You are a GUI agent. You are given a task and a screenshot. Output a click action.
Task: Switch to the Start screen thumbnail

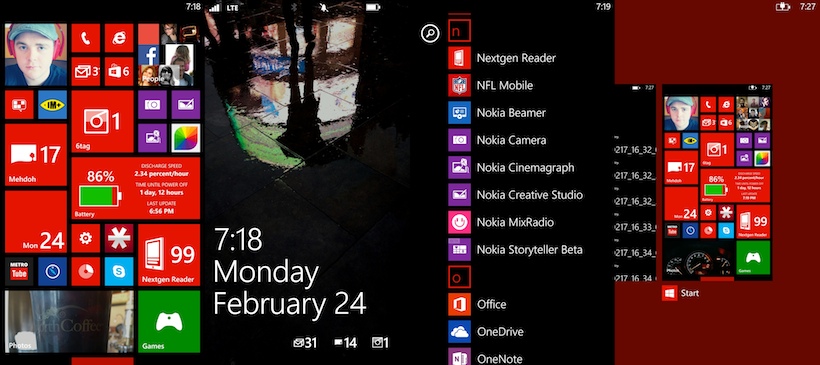coord(717,182)
